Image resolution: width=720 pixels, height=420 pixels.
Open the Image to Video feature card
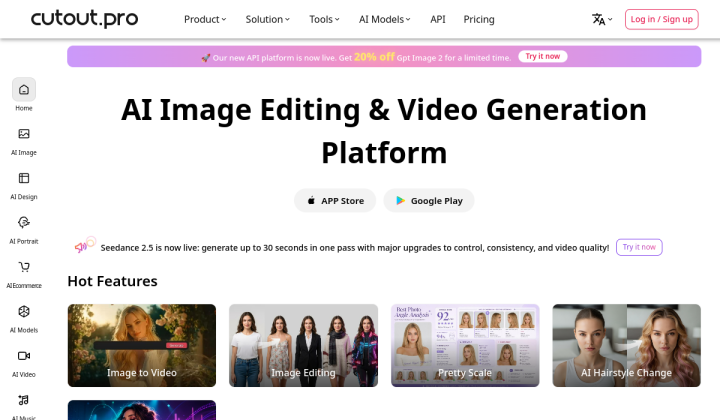(x=142, y=345)
